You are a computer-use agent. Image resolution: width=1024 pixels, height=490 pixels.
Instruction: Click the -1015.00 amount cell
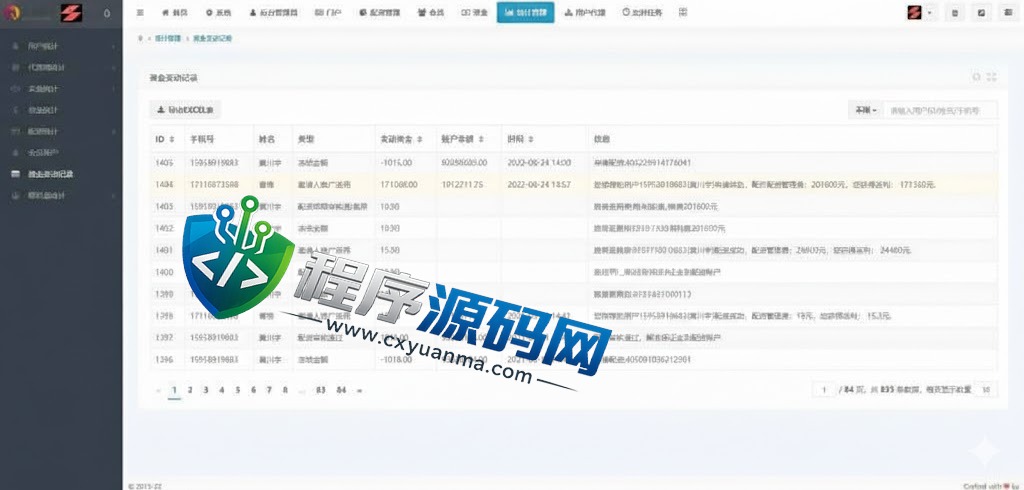tap(396, 163)
